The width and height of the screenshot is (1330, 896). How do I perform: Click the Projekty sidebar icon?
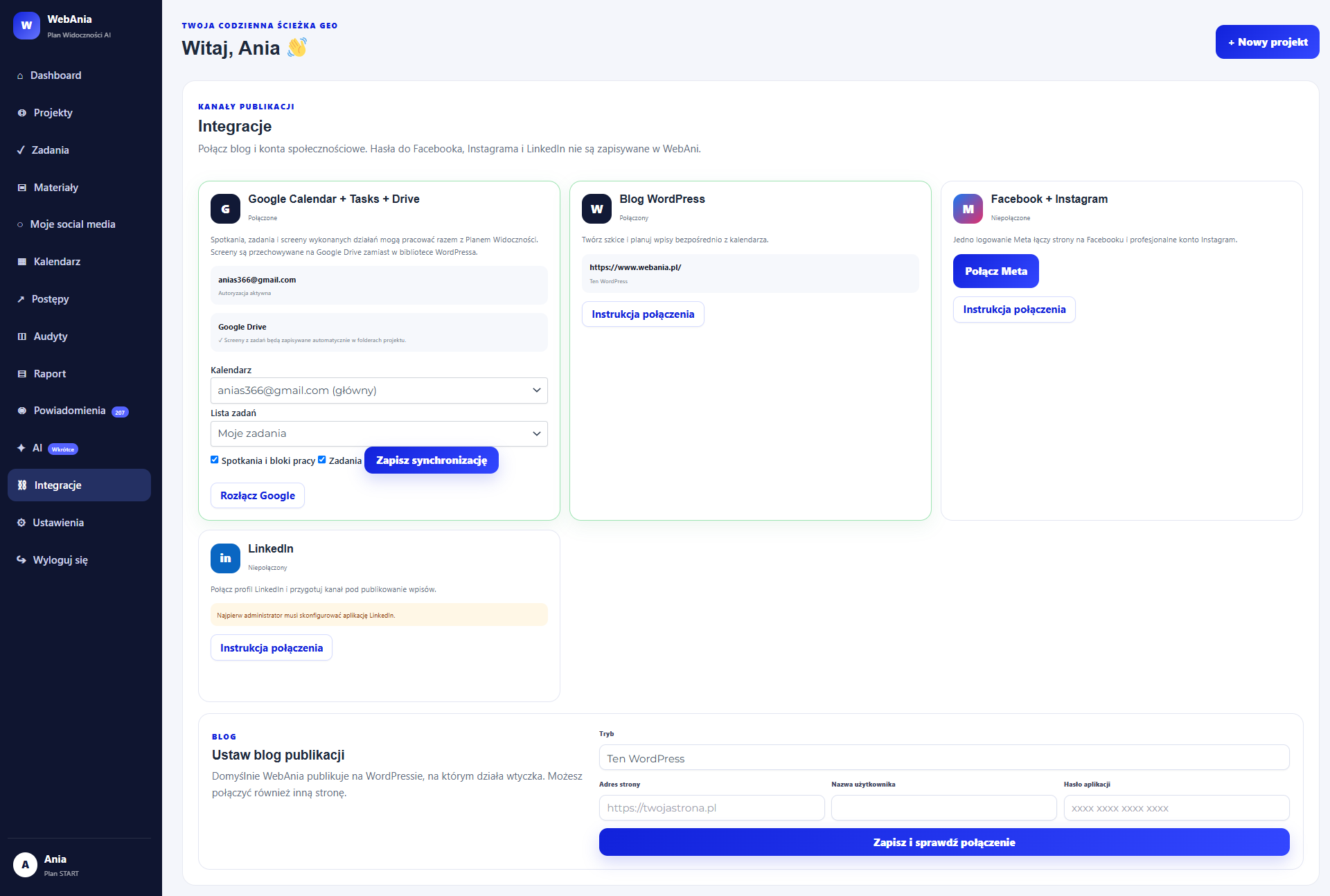click(21, 113)
